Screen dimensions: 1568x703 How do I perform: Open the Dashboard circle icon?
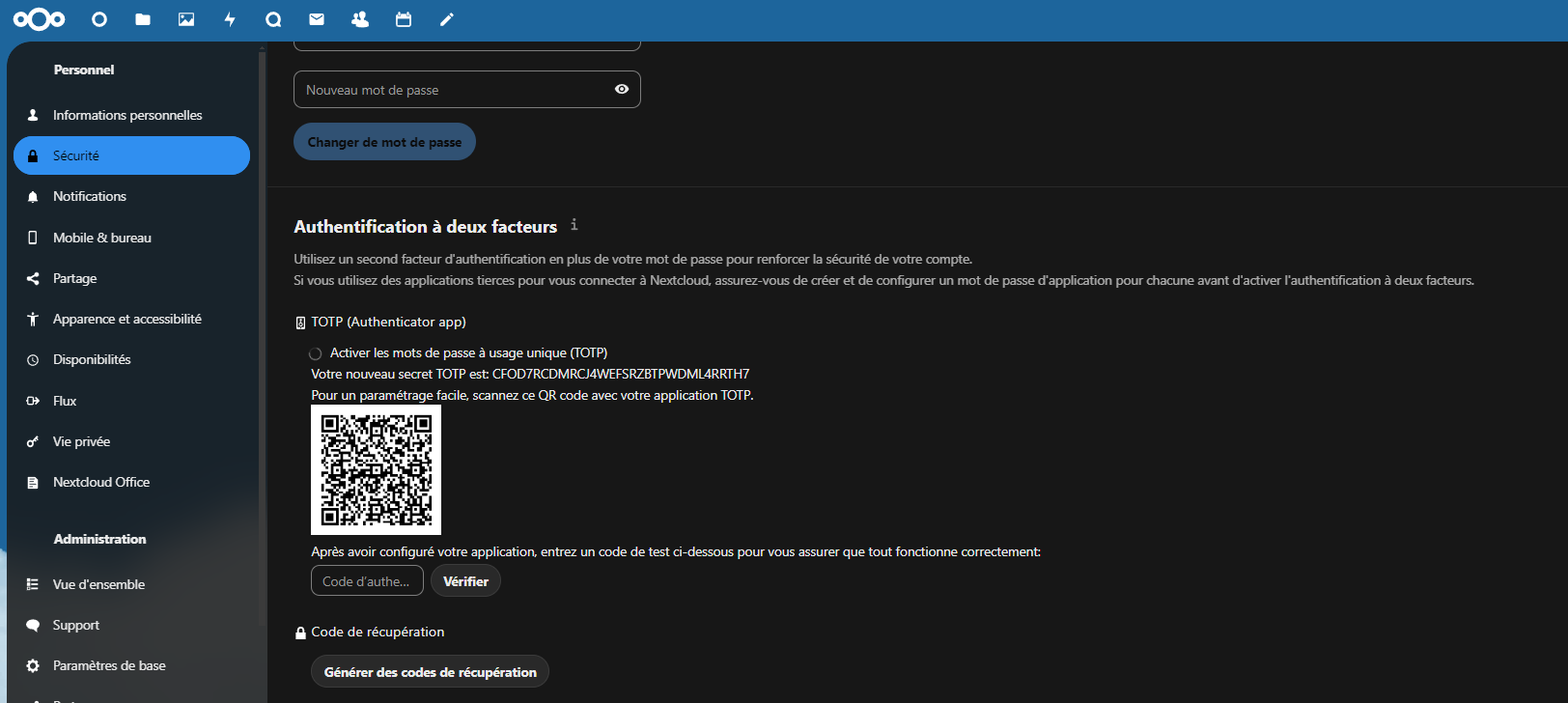(x=99, y=19)
